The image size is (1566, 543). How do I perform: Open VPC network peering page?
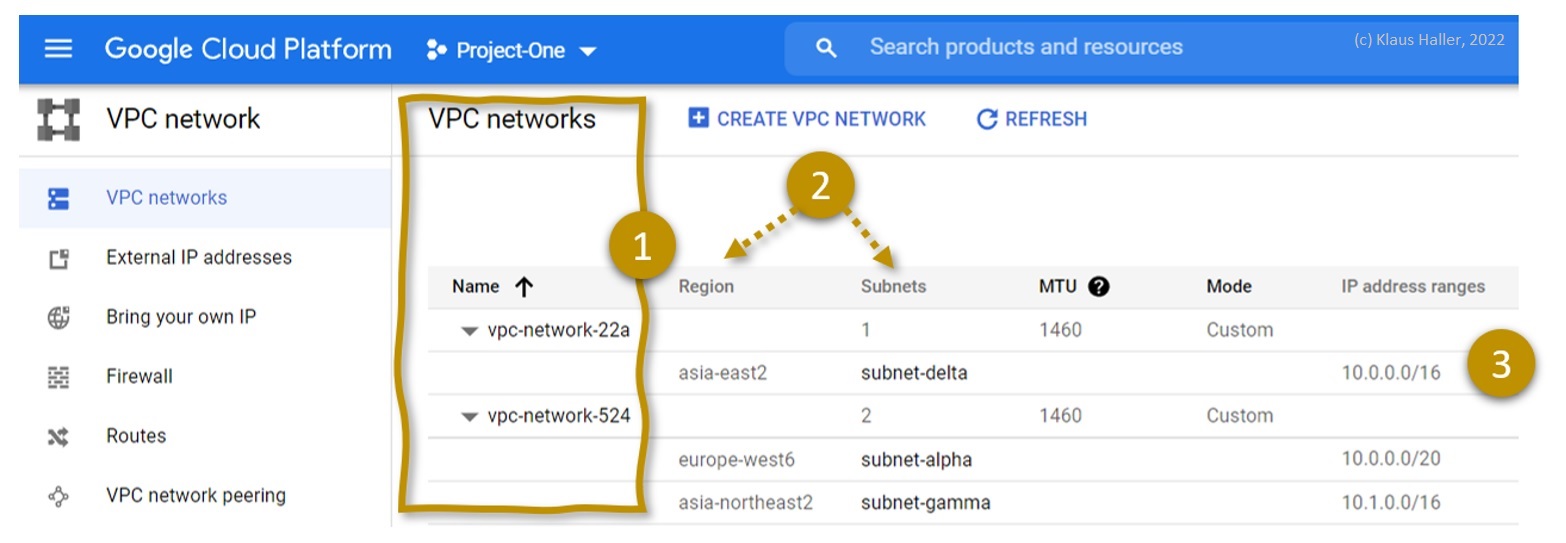(196, 495)
